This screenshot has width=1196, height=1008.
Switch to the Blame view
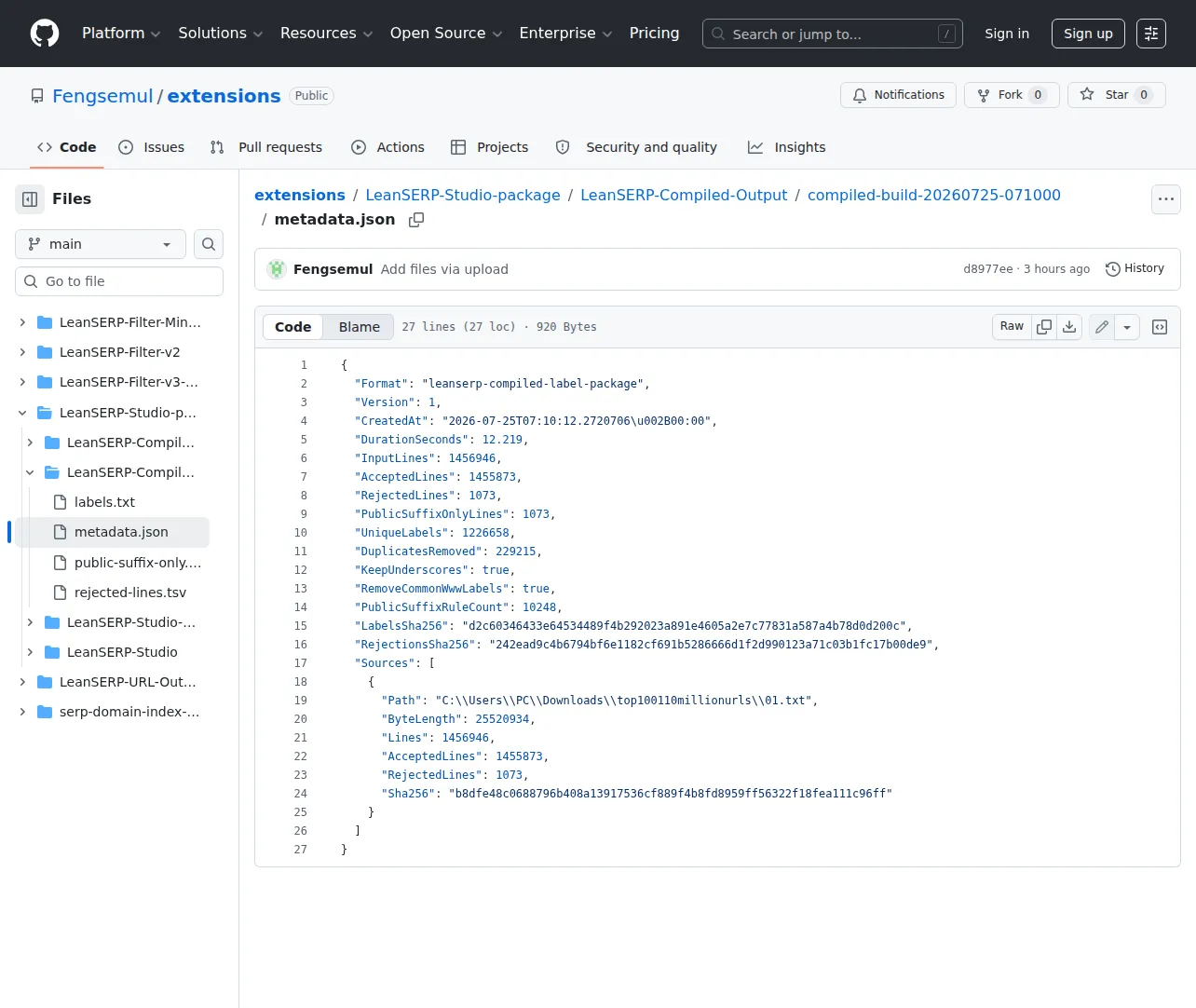pyautogui.click(x=360, y=327)
